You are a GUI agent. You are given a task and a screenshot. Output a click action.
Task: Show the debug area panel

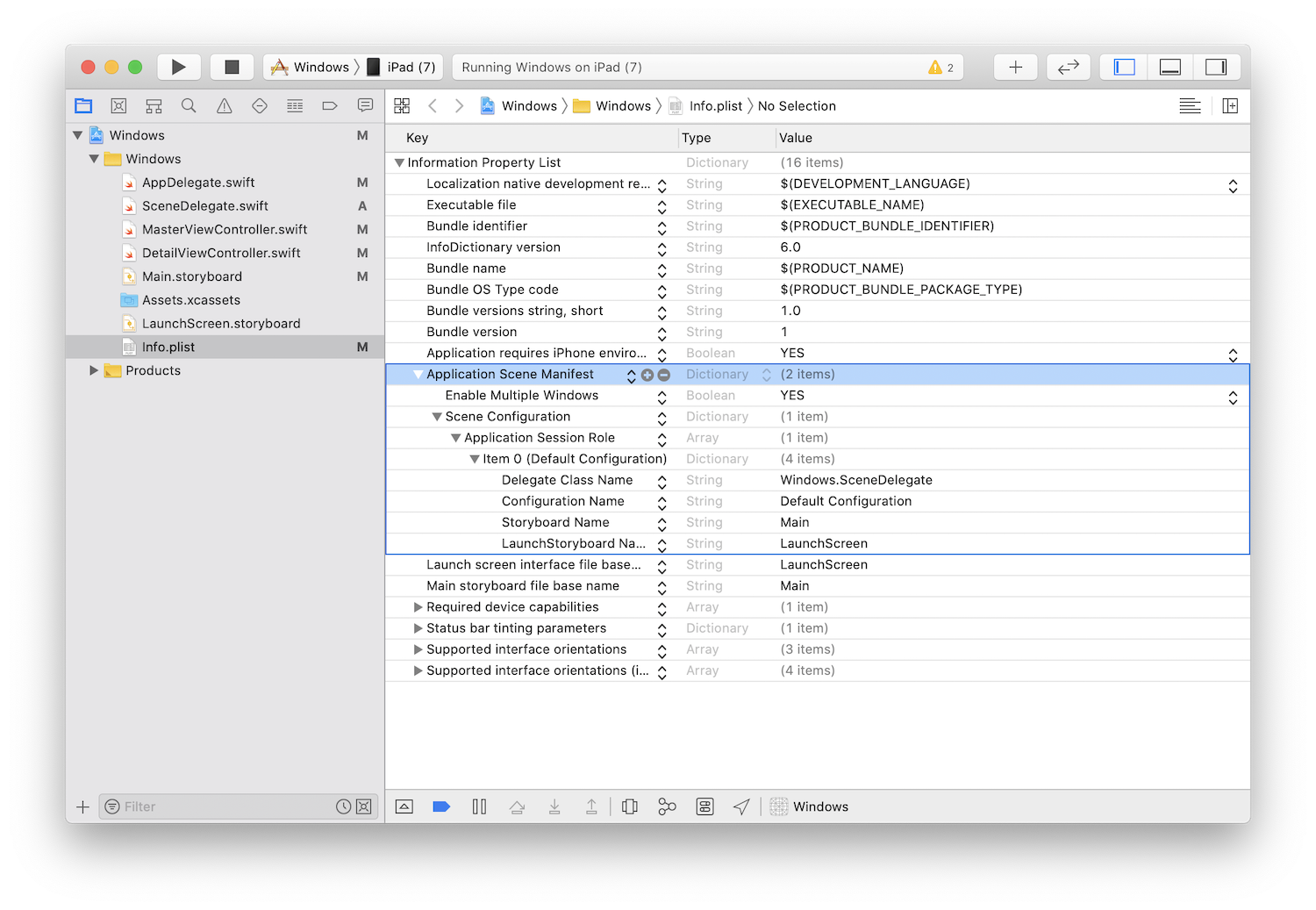[1169, 67]
